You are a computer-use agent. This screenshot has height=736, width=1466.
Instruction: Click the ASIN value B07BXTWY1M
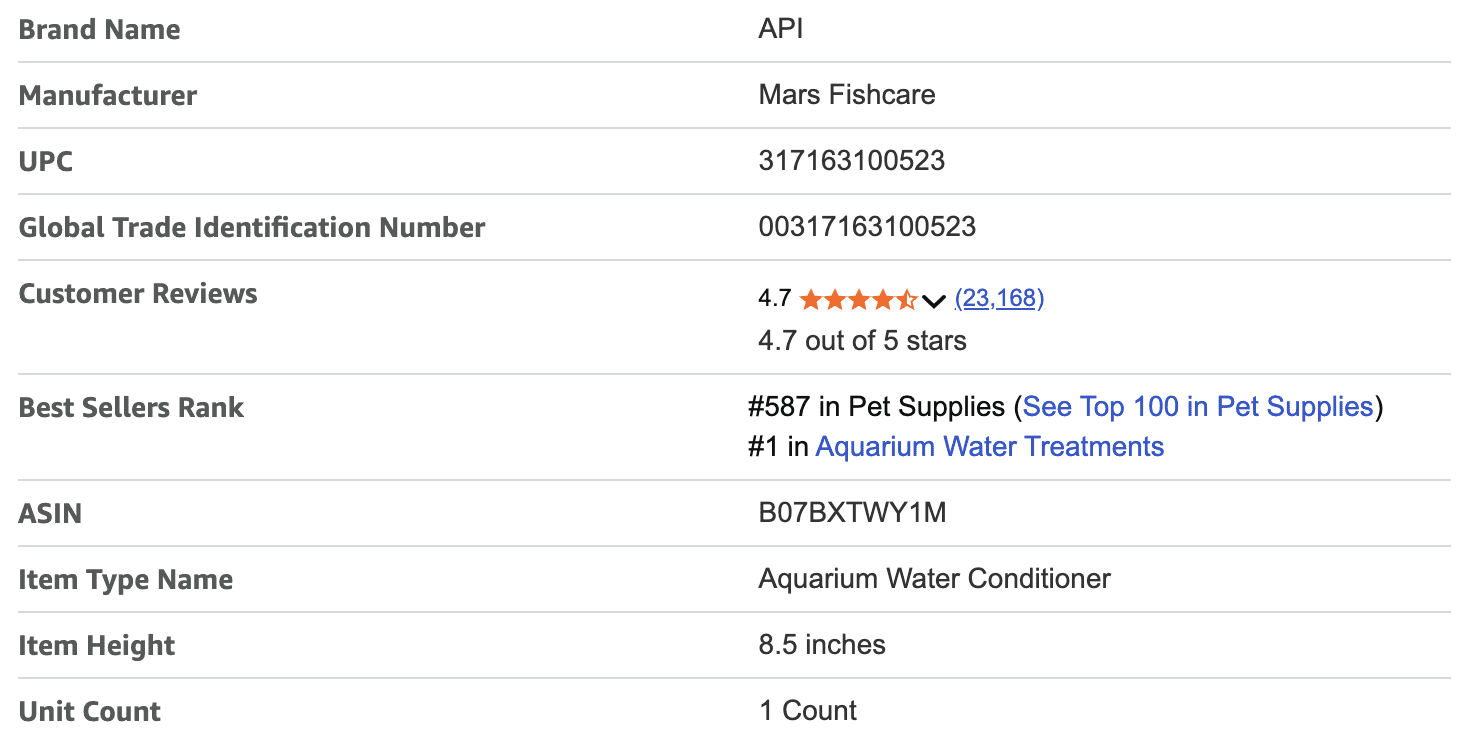[x=852, y=513]
